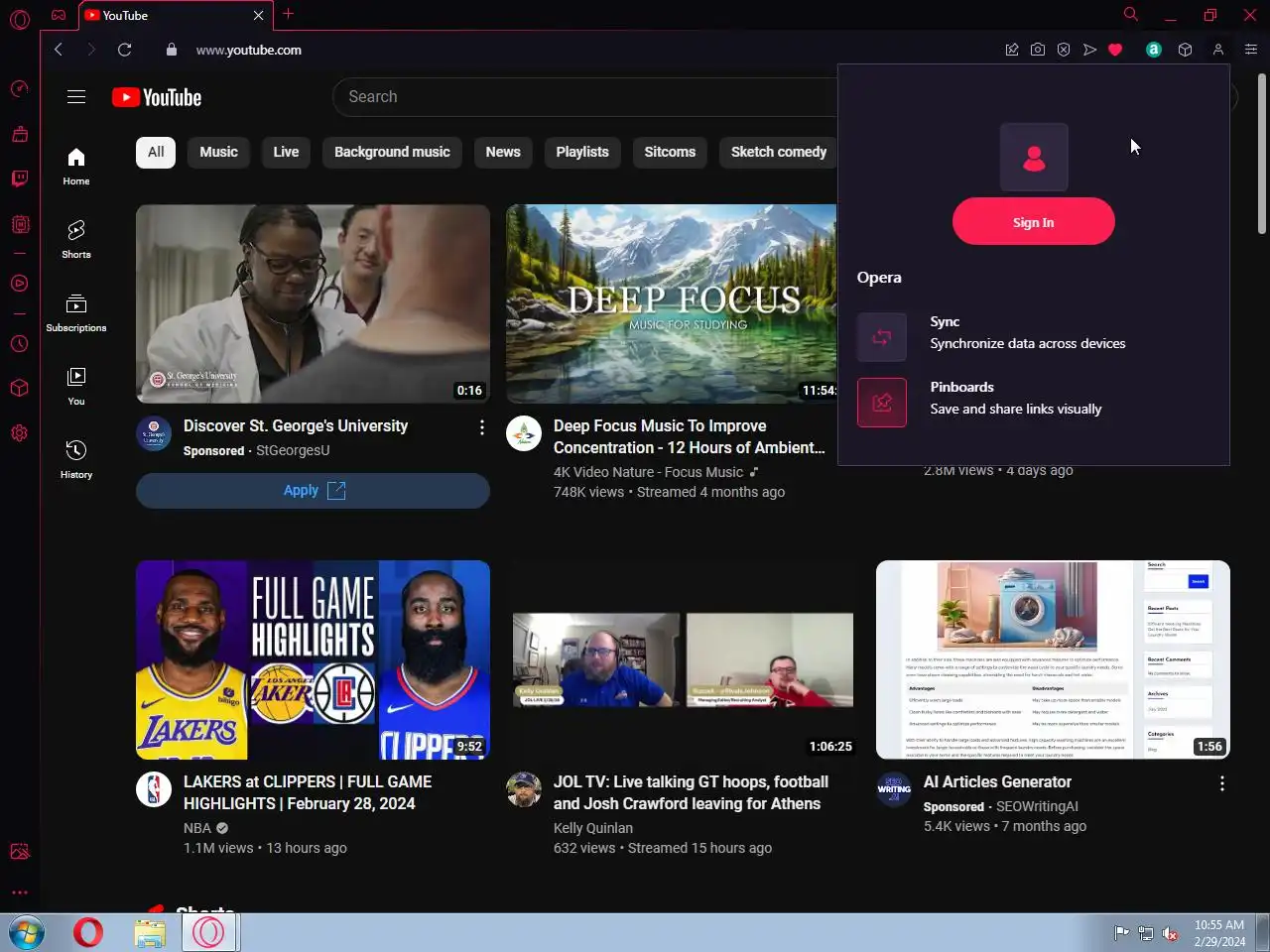1270x952 pixels.
Task: Open Windows Start button
Action: pos(27,933)
